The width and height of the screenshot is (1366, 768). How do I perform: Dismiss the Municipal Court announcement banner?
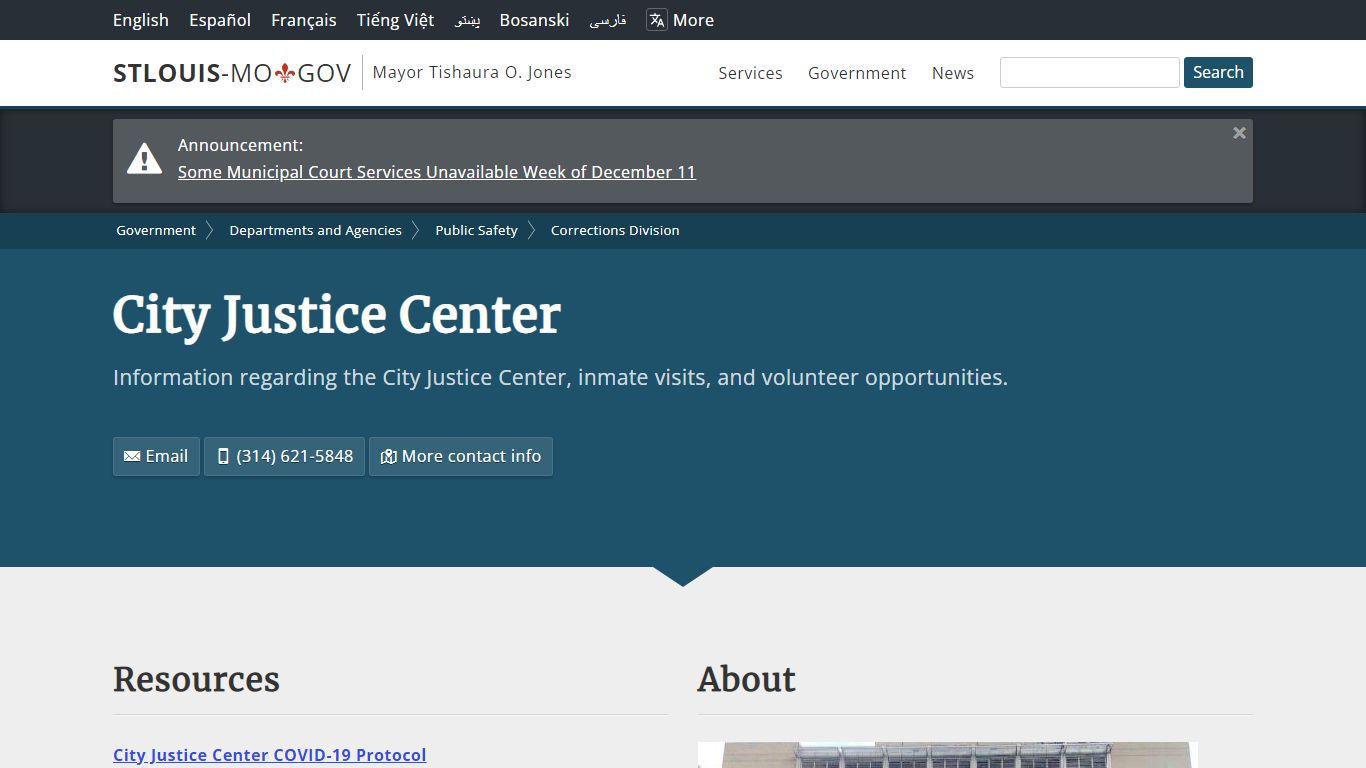pyautogui.click(x=1239, y=132)
